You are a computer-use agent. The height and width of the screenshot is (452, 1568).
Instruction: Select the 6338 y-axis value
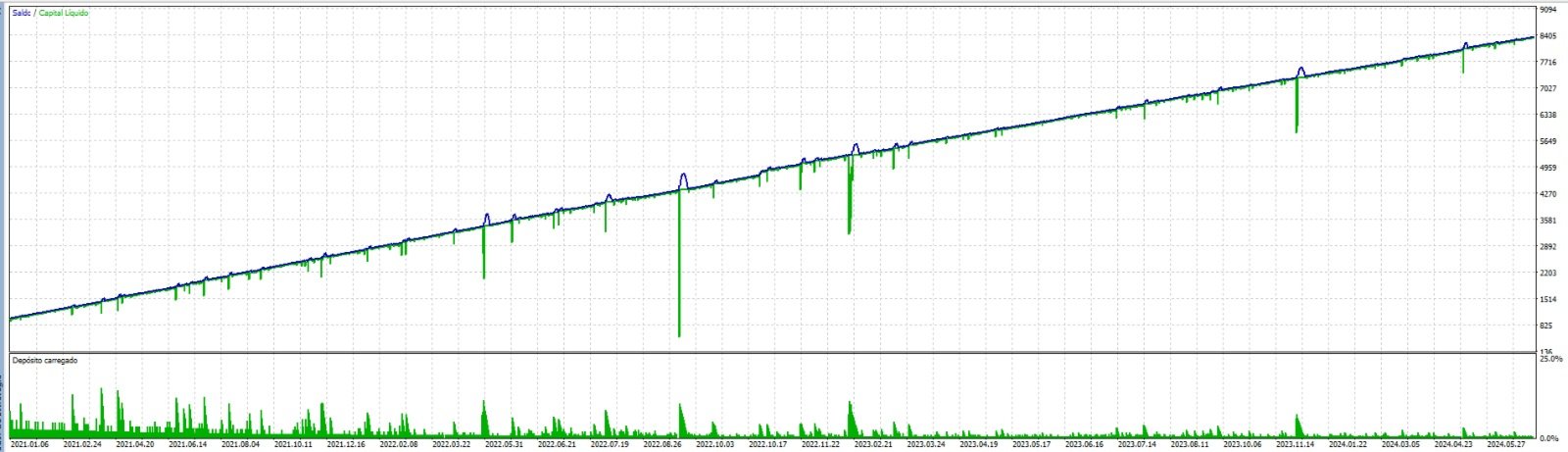tap(1548, 115)
